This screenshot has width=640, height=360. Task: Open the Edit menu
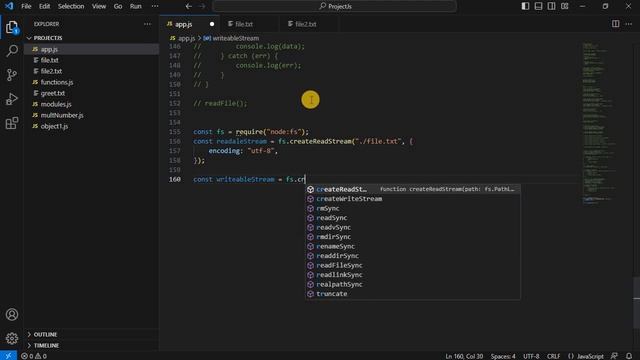[x=44, y=6]
